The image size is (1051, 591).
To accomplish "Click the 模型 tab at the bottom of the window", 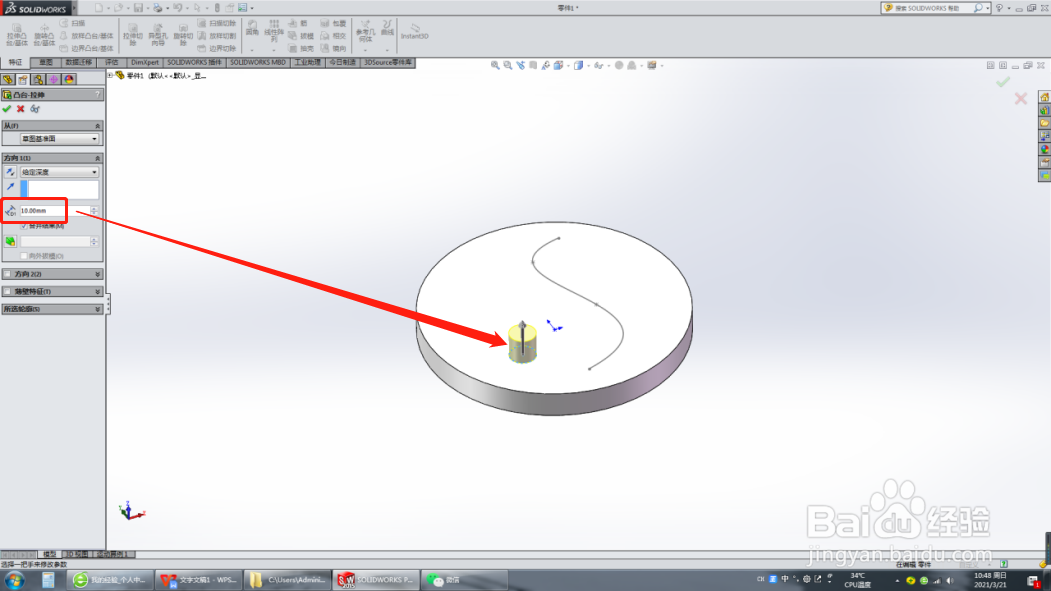I will pyautogui.click(x=50, y=554).
